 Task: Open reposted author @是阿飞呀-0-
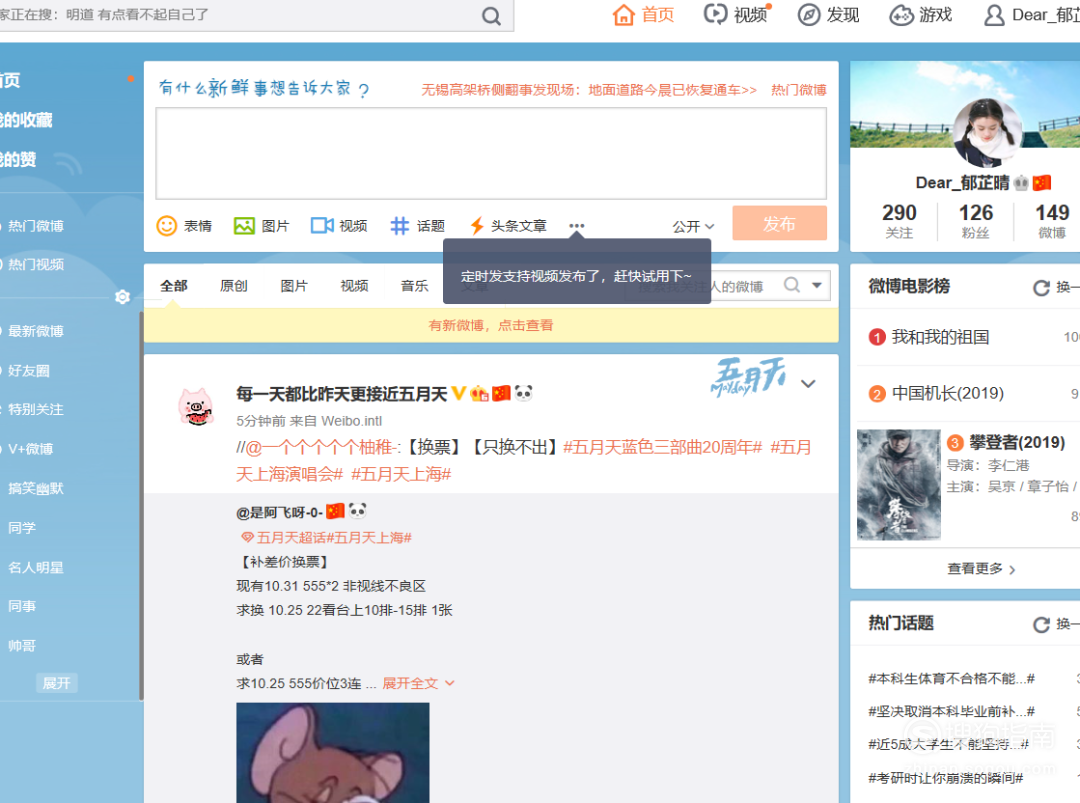point(279,512)
